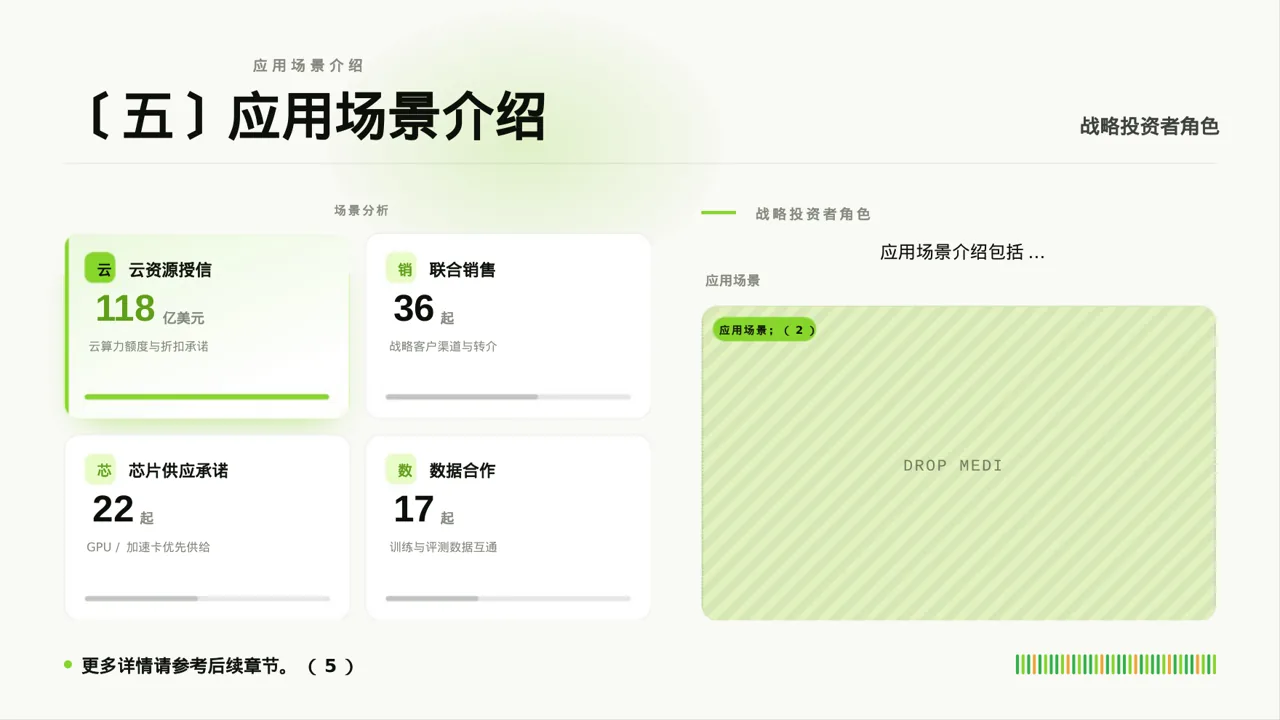Open the DROP MEDI media placeholder

point(959,463)
